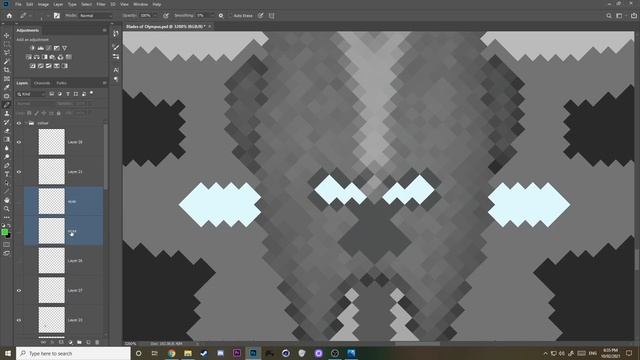Create a new group folder icon
Viewport: 640px width, 360px height.
click(79, 342)
